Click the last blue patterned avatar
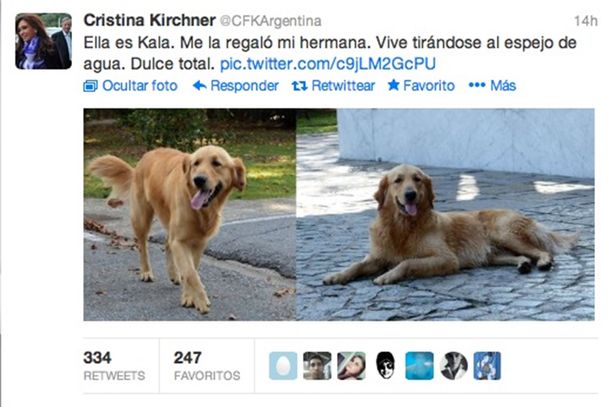Image resolution: width=610 pixels, height=407 pixels. [487, 366]
